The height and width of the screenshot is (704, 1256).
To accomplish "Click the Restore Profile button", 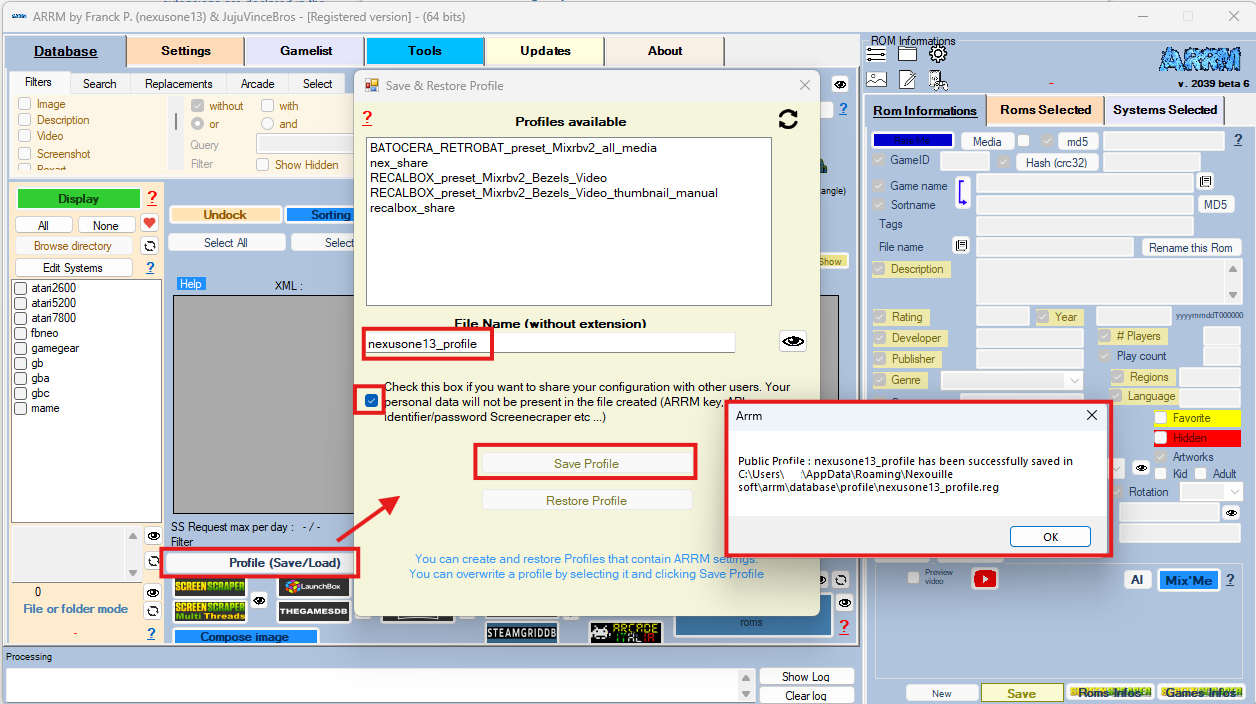I will (x=586, y=501).
